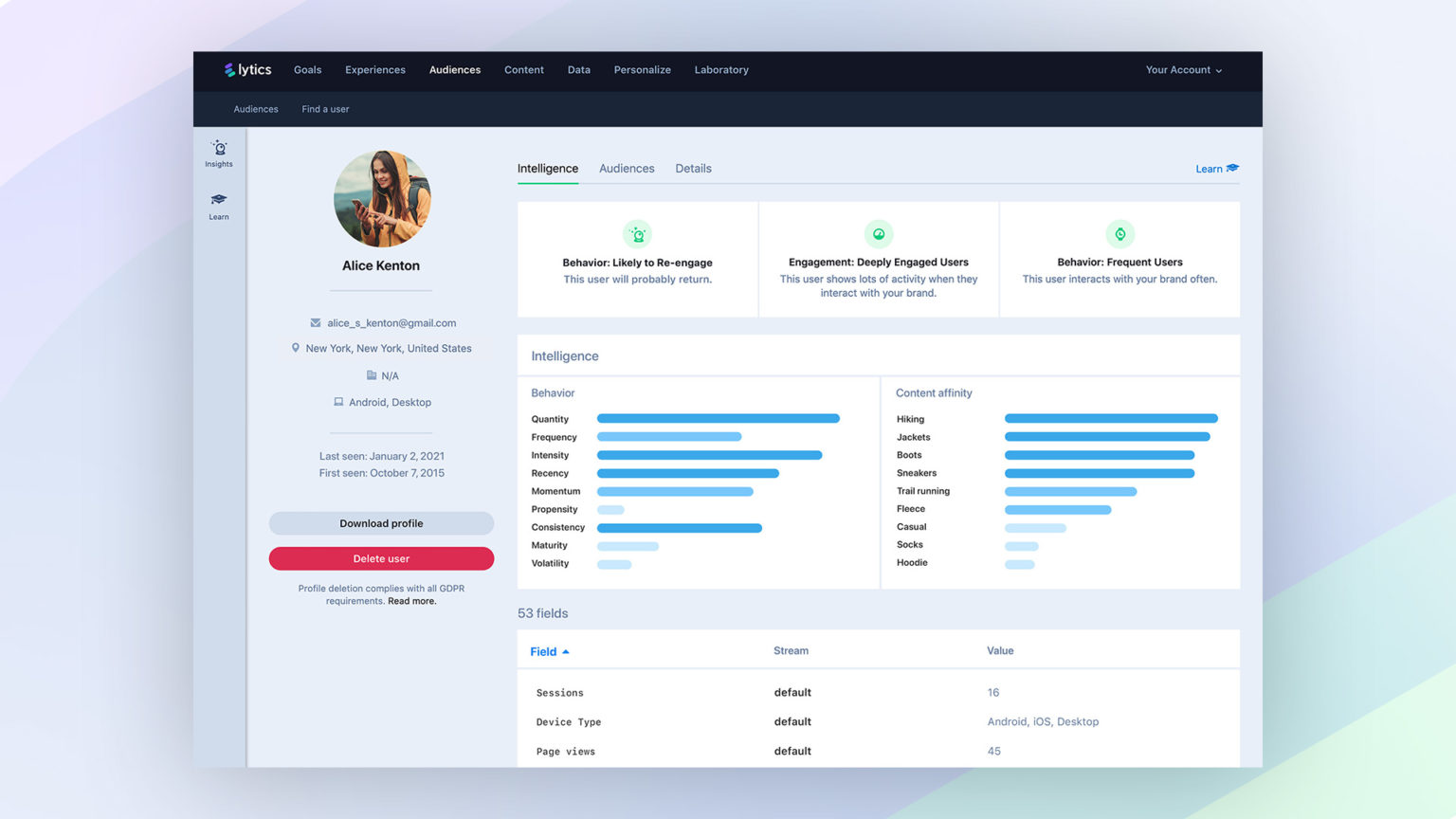Open the Personalize section from the top menu

point(642,69)
